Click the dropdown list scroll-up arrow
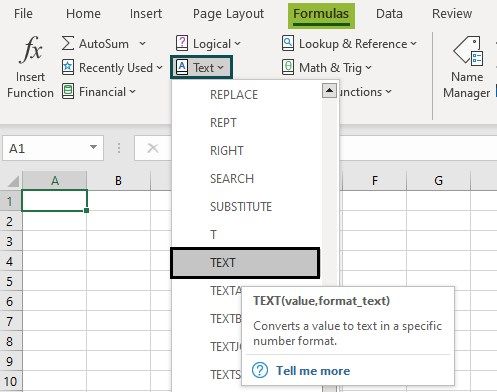Viewport: 497px width, 392px height. pos(329,91)
